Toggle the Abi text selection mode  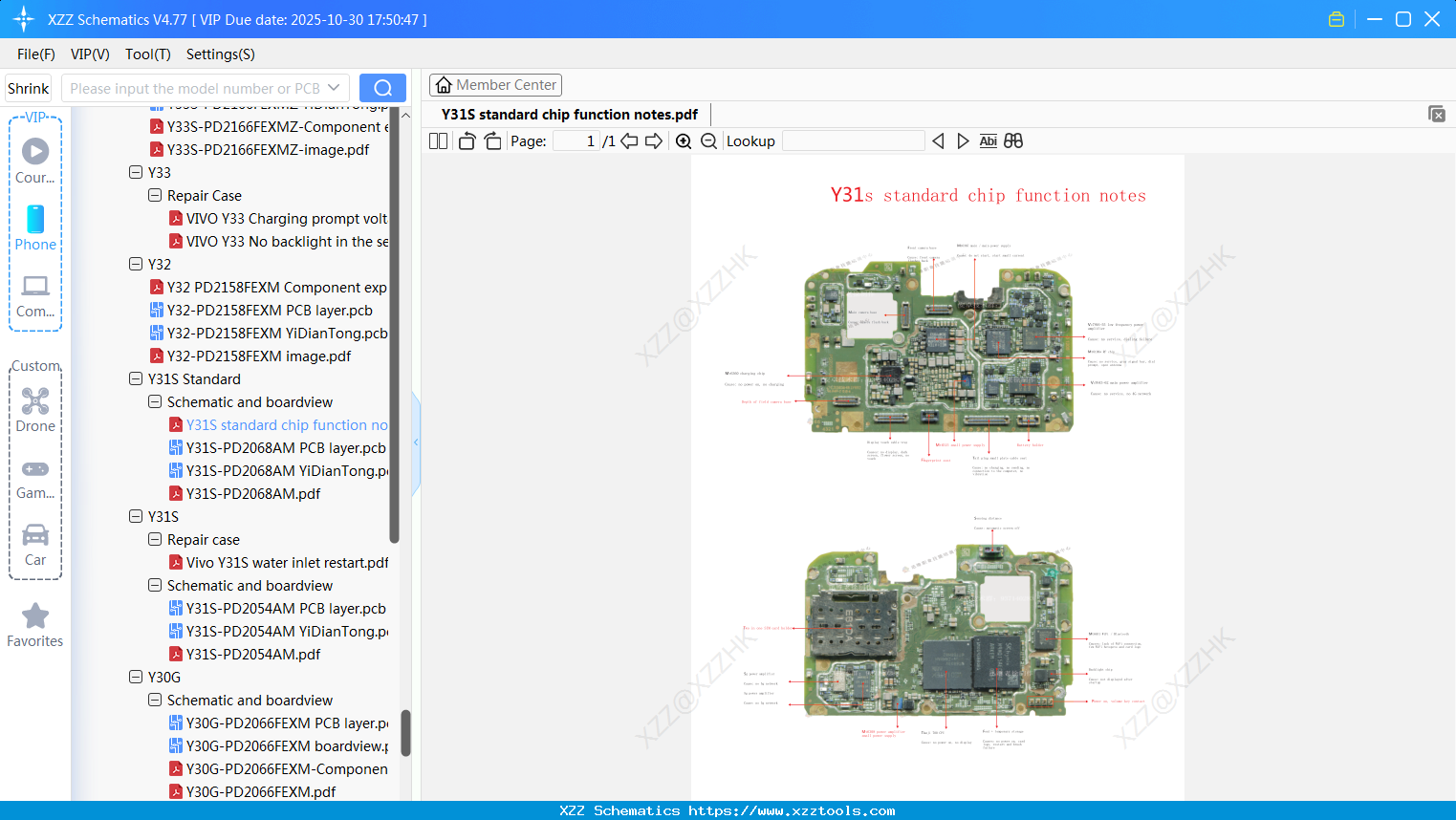click(988, 140)
